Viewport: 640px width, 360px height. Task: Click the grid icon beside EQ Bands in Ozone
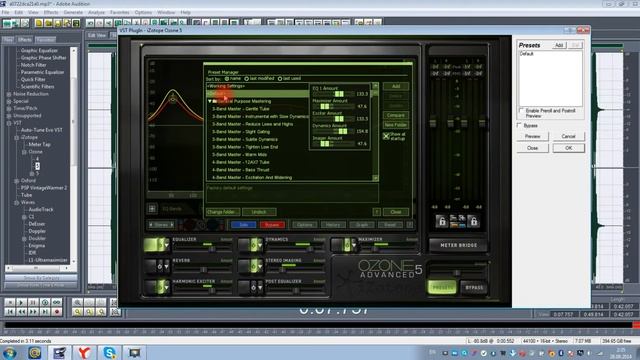(x=152, y=209)
